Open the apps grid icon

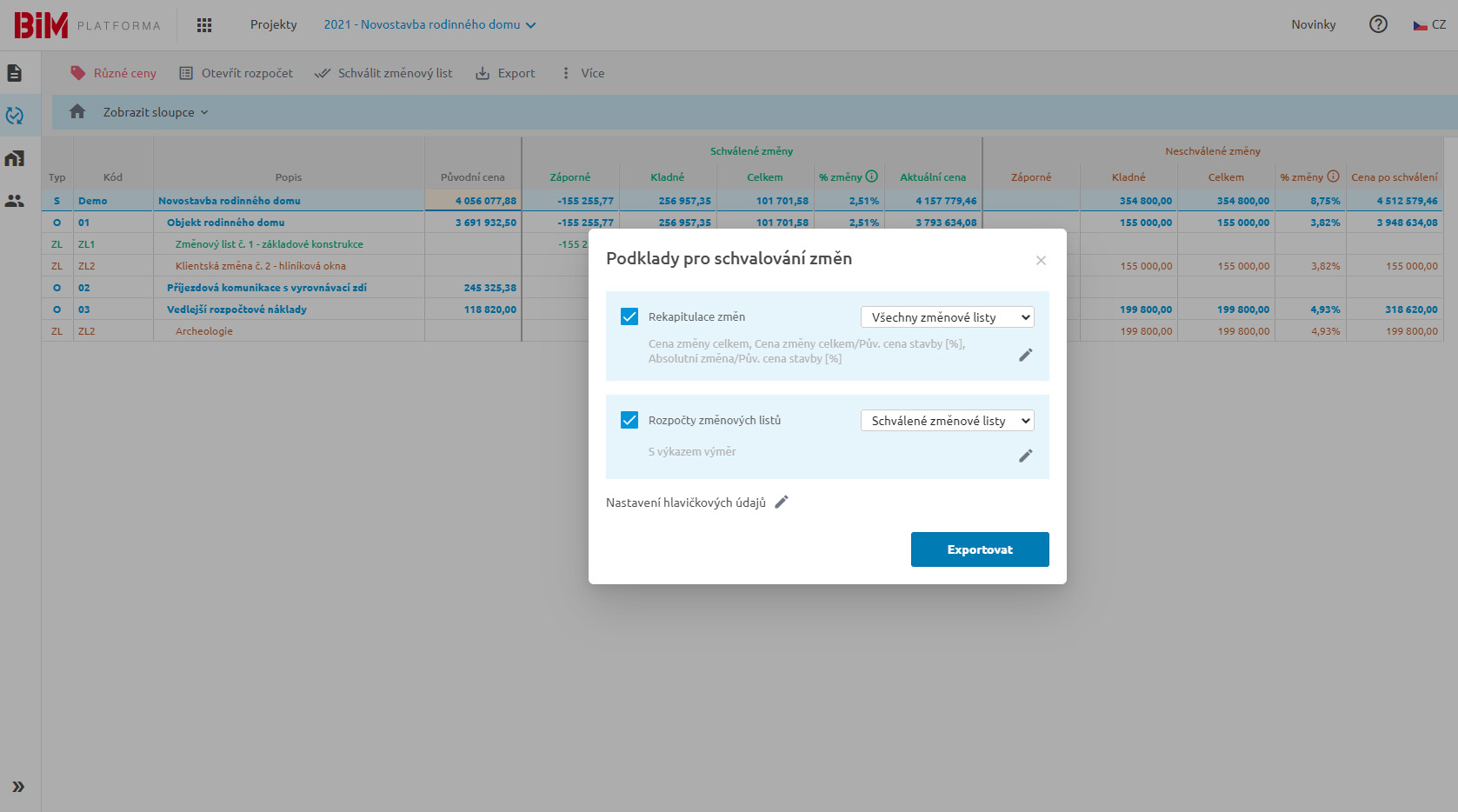(x=204, y=25)
